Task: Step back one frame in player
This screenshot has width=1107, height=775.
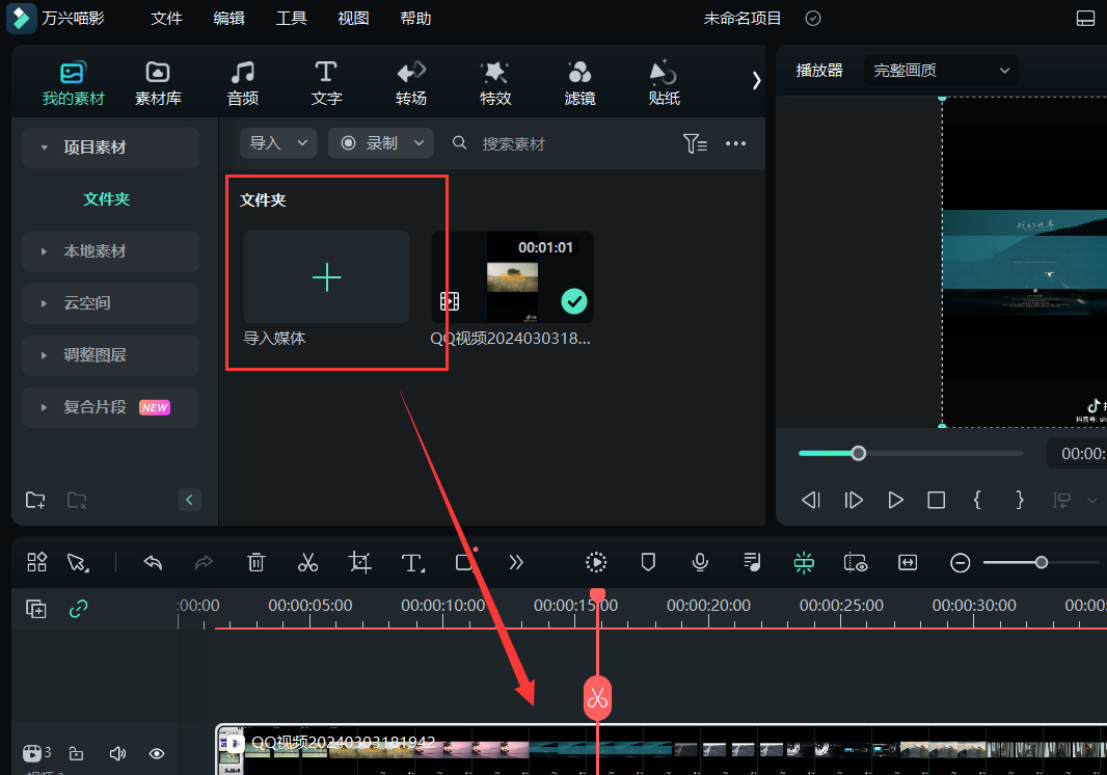Action: tap(810, 500)
